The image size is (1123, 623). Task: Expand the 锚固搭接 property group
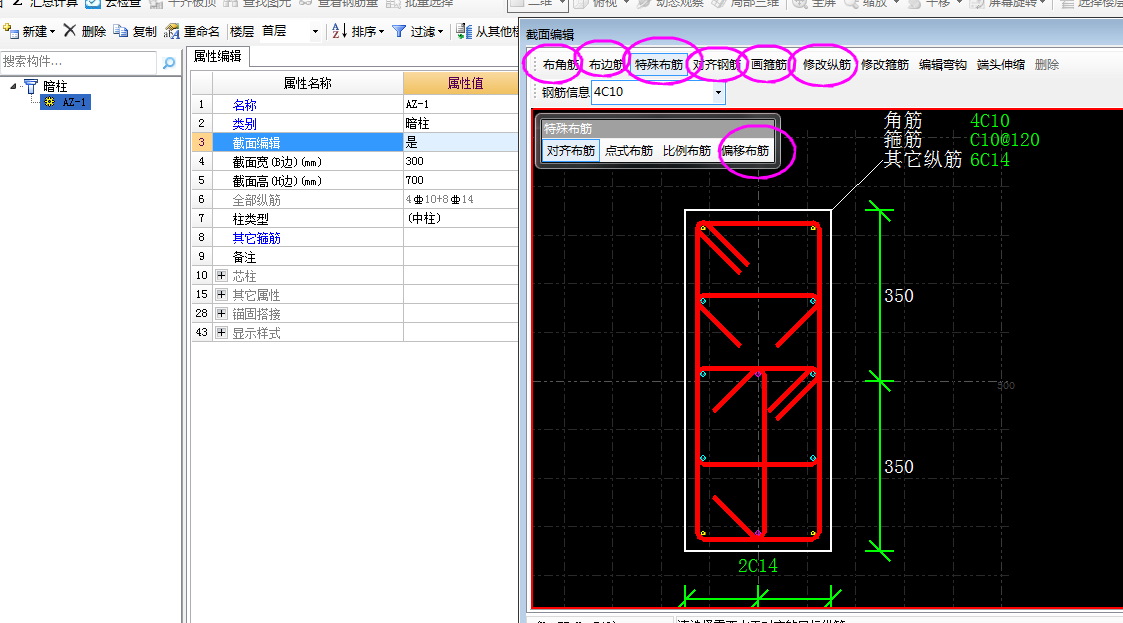[x=221, y=314]
